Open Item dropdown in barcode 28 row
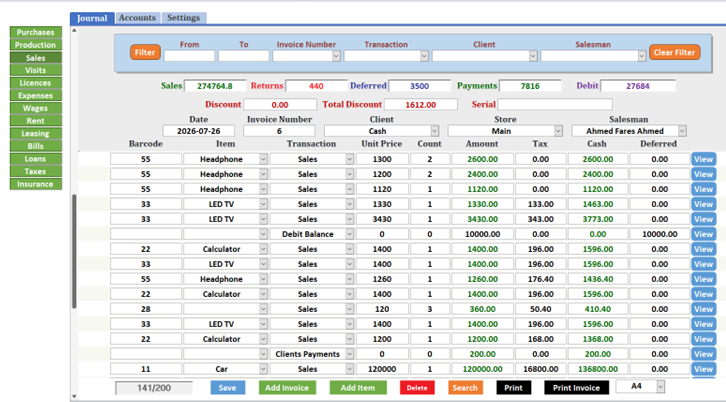 263,309
